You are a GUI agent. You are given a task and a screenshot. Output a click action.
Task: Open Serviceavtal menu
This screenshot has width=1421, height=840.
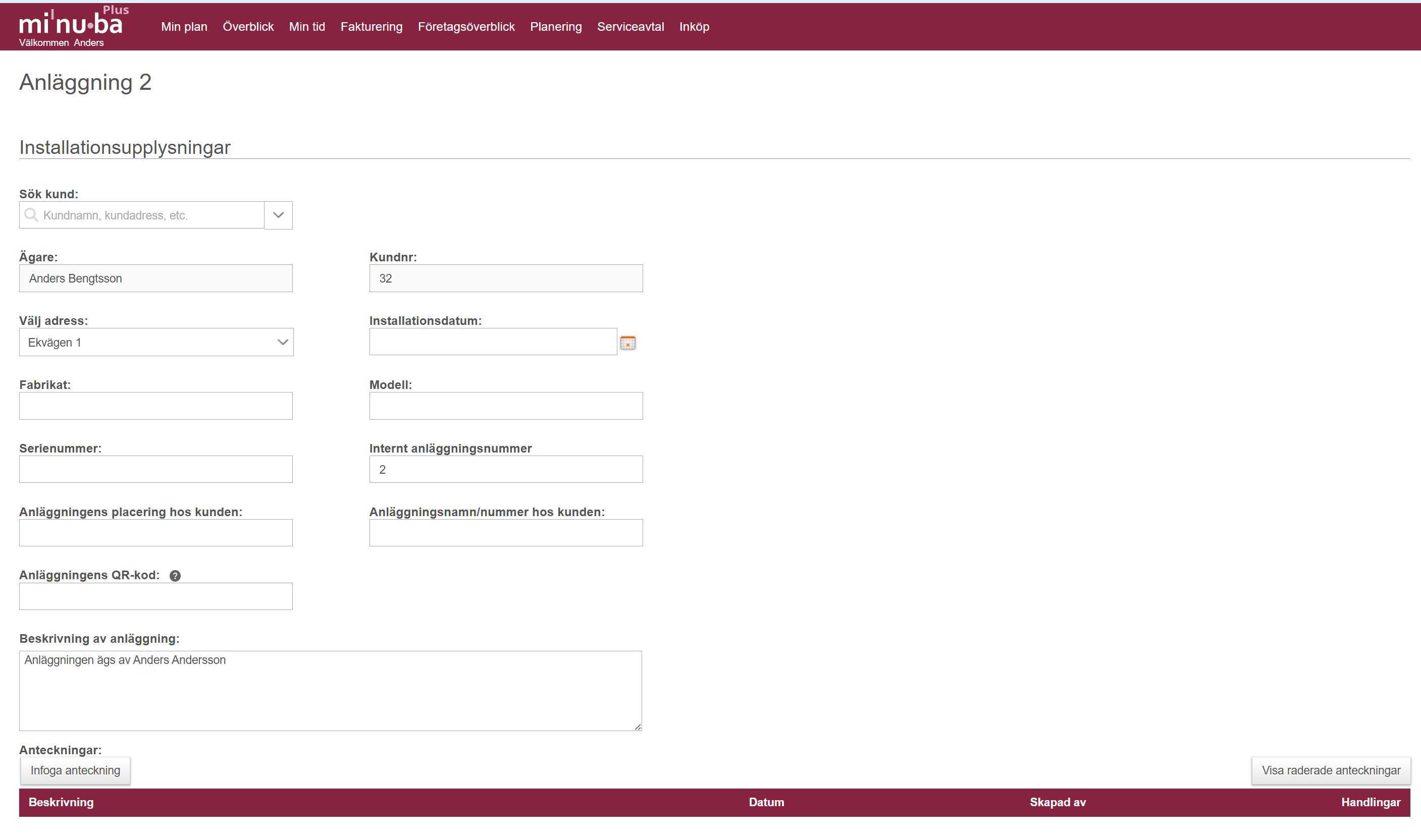(630, 27)
